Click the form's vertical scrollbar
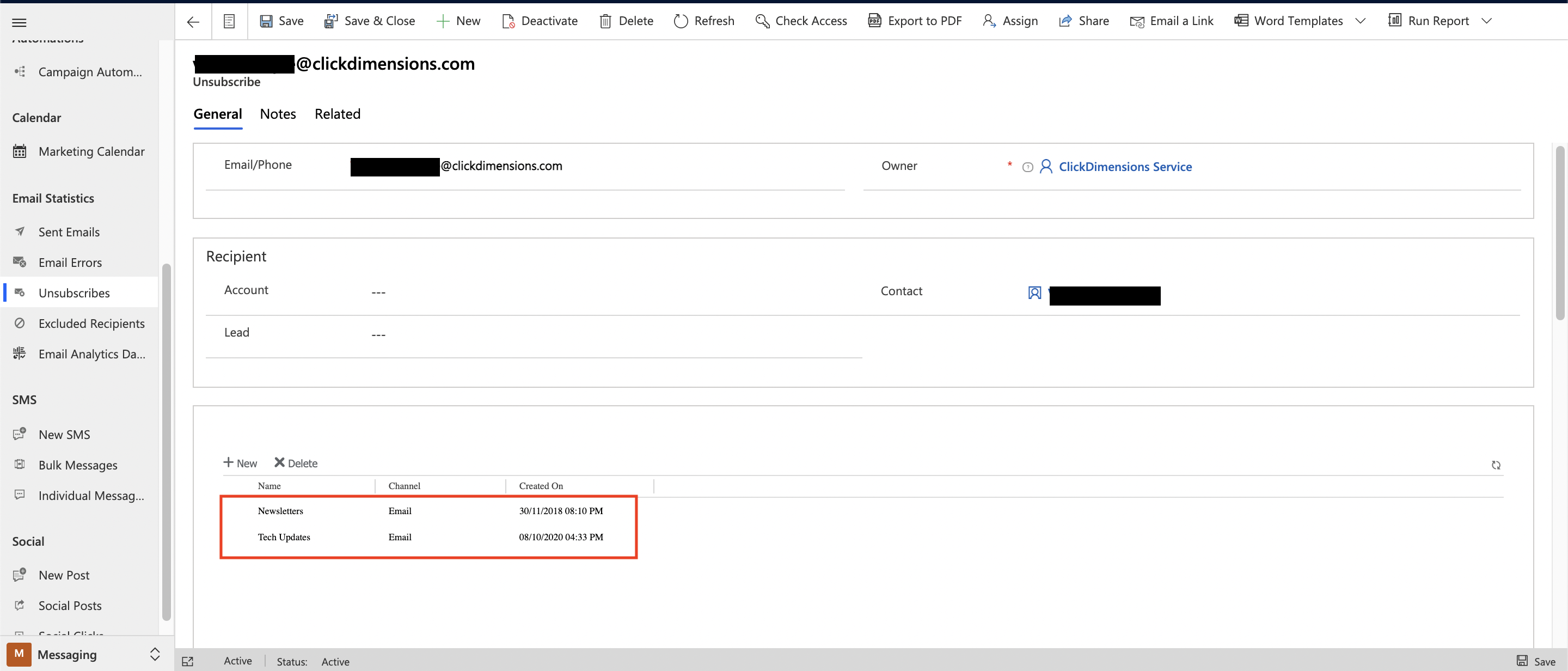This screenshot has width=1568, height=671. (x=1559, y=233)
